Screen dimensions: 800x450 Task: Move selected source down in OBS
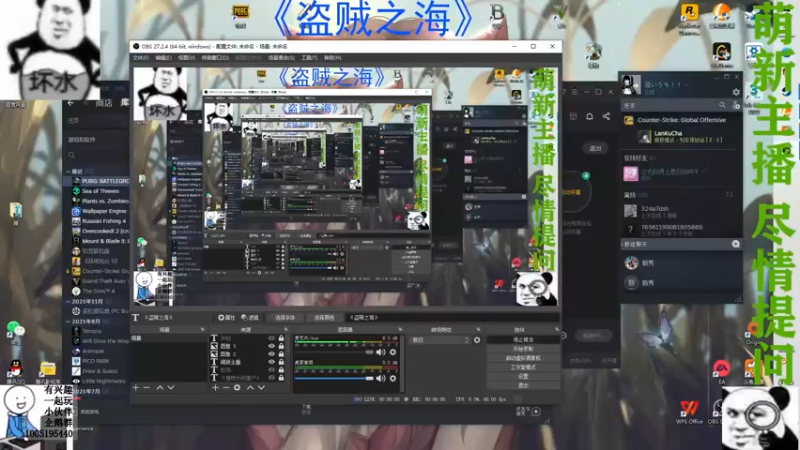261,388
